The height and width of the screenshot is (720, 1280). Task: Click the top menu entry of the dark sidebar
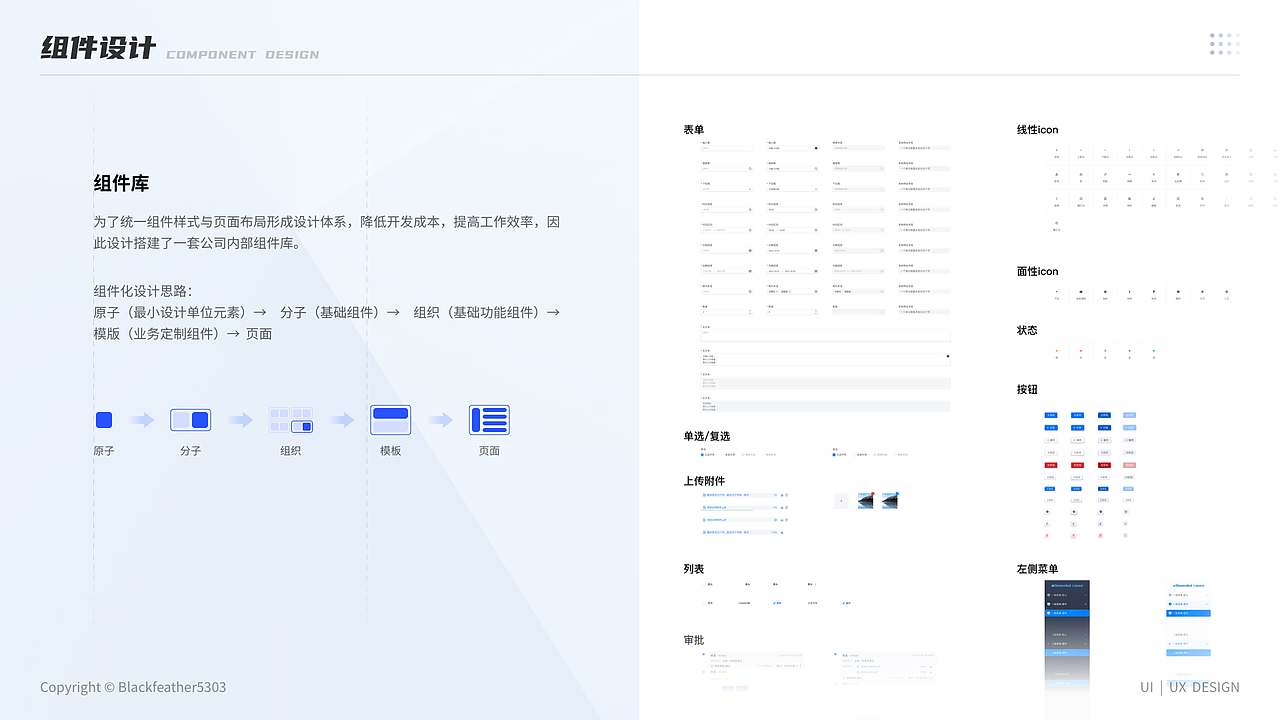point(1067,595)
